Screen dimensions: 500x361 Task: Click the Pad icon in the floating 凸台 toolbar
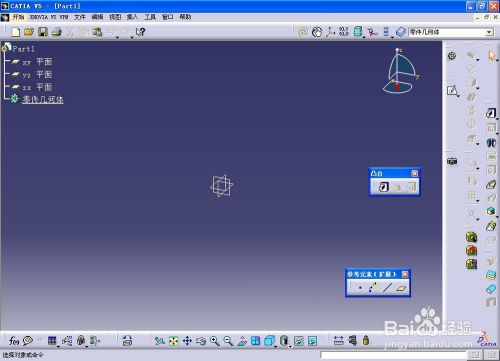click(384, 187)
